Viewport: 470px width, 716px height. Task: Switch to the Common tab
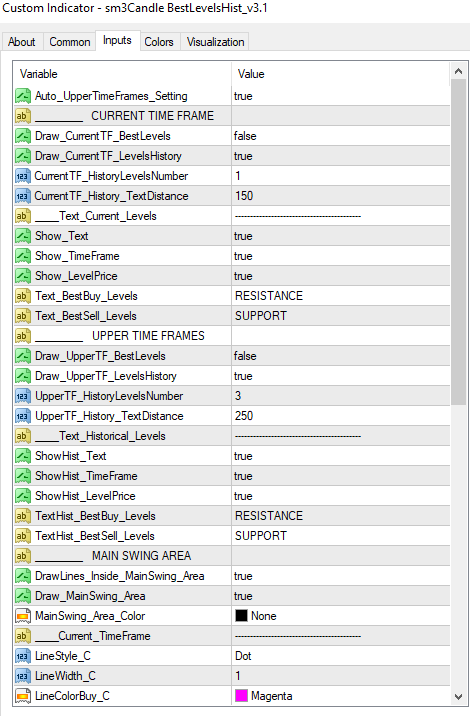pyautogui.click(x=69, y=42)
